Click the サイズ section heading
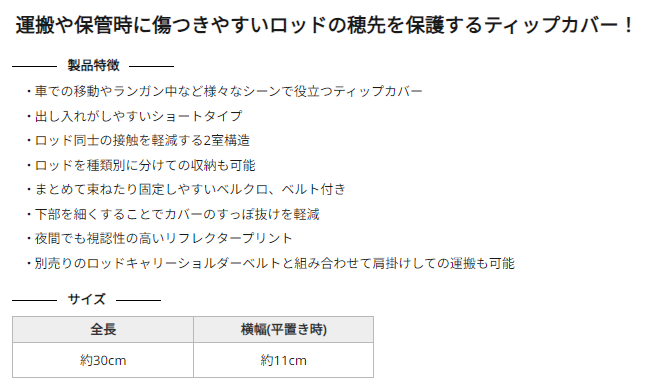The image size is (646, 392). 87,299
